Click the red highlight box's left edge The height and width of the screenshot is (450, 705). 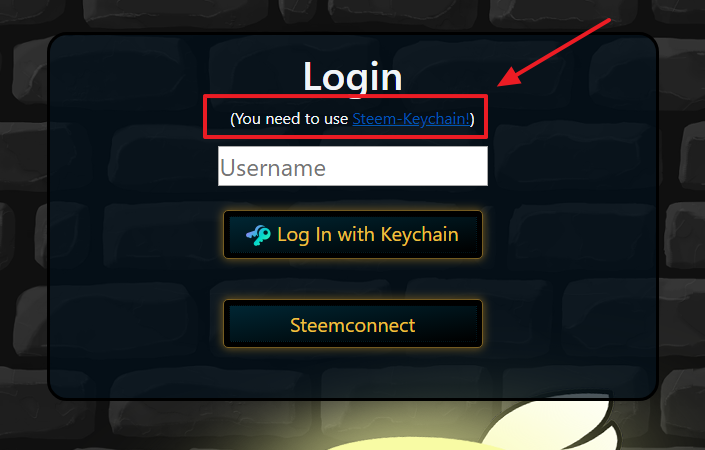pyautogui.click(x=205, y=116)
